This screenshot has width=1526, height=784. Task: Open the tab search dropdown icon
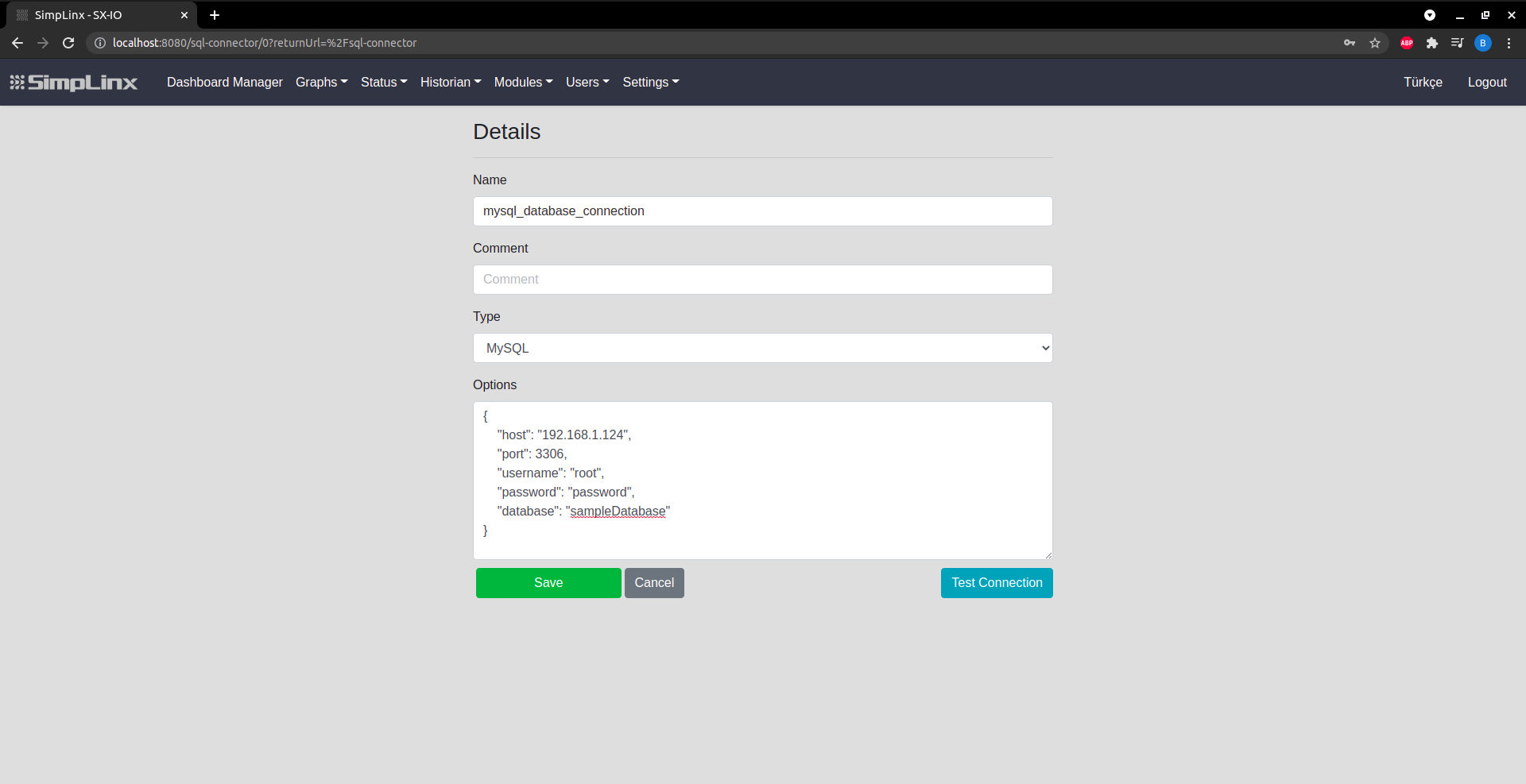pyautogui.click(x=1430, y=15)
